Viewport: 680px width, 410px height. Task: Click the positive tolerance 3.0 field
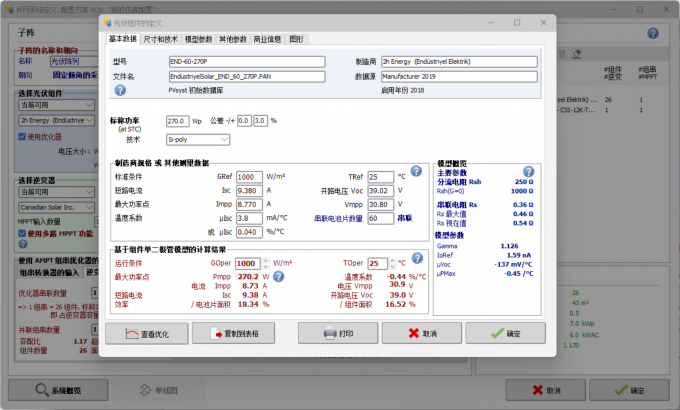(260, 121)
